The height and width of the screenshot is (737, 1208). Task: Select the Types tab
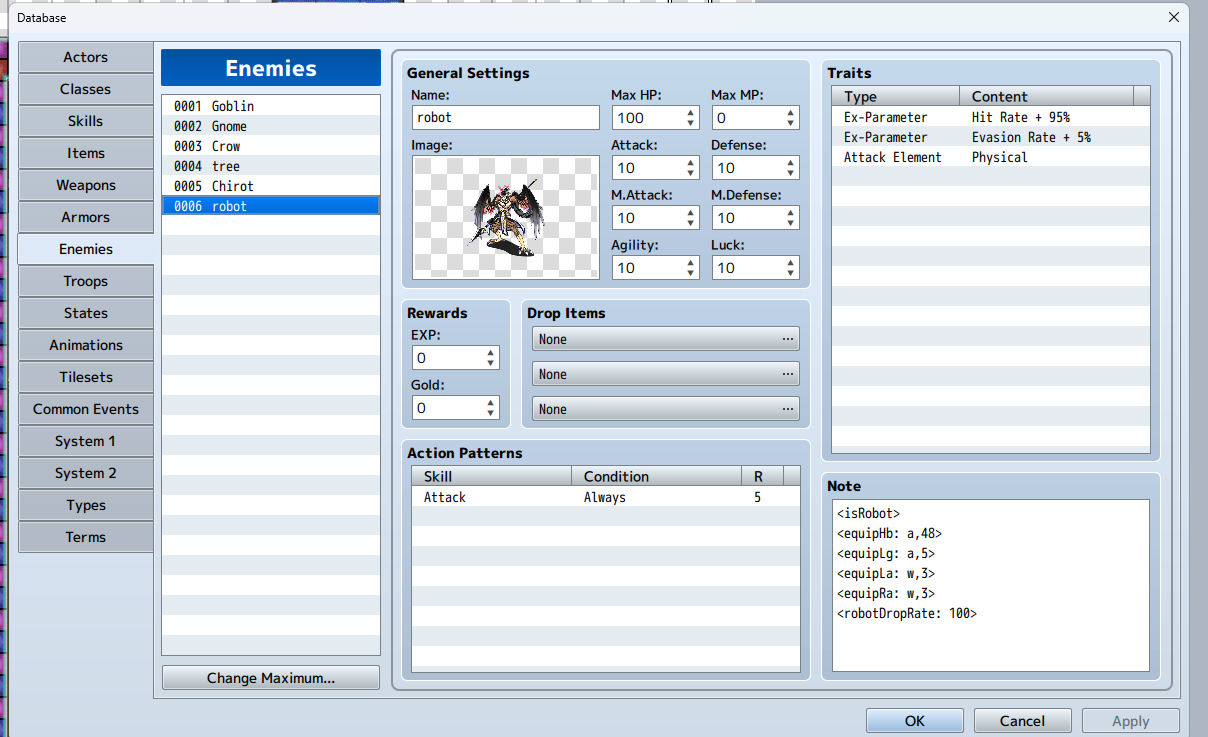[x=86, y=505]
